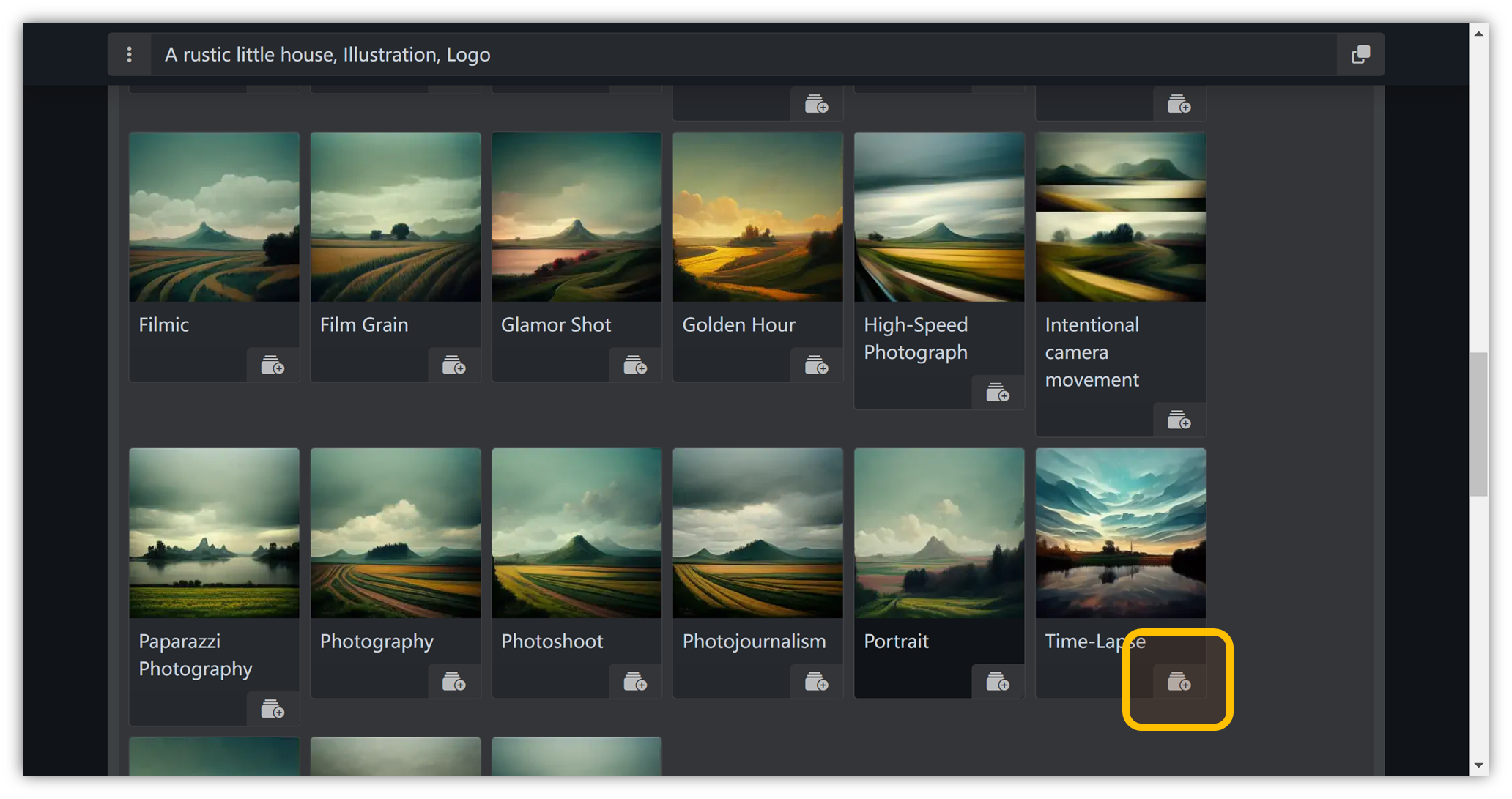Add Golden Hour style via its icon
This screenshot has width=1512, height=799.
(816, 365)
